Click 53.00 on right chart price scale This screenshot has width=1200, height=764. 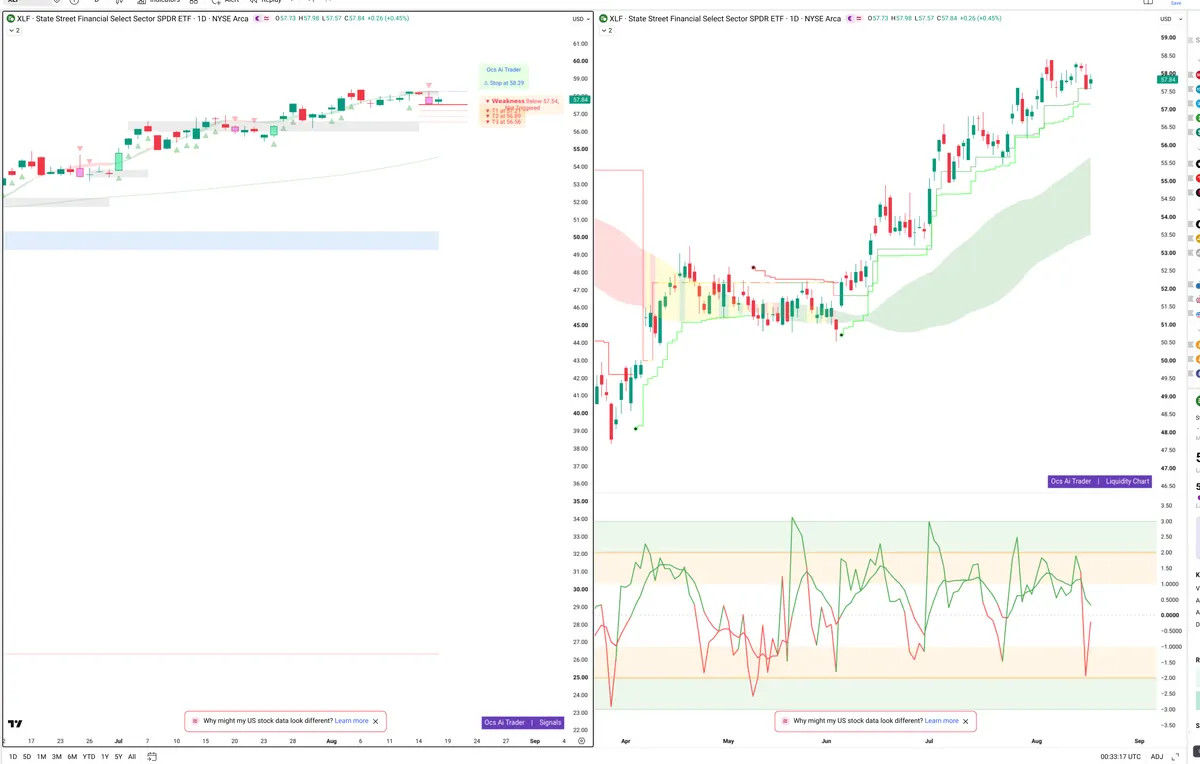tap(1168, 252)
